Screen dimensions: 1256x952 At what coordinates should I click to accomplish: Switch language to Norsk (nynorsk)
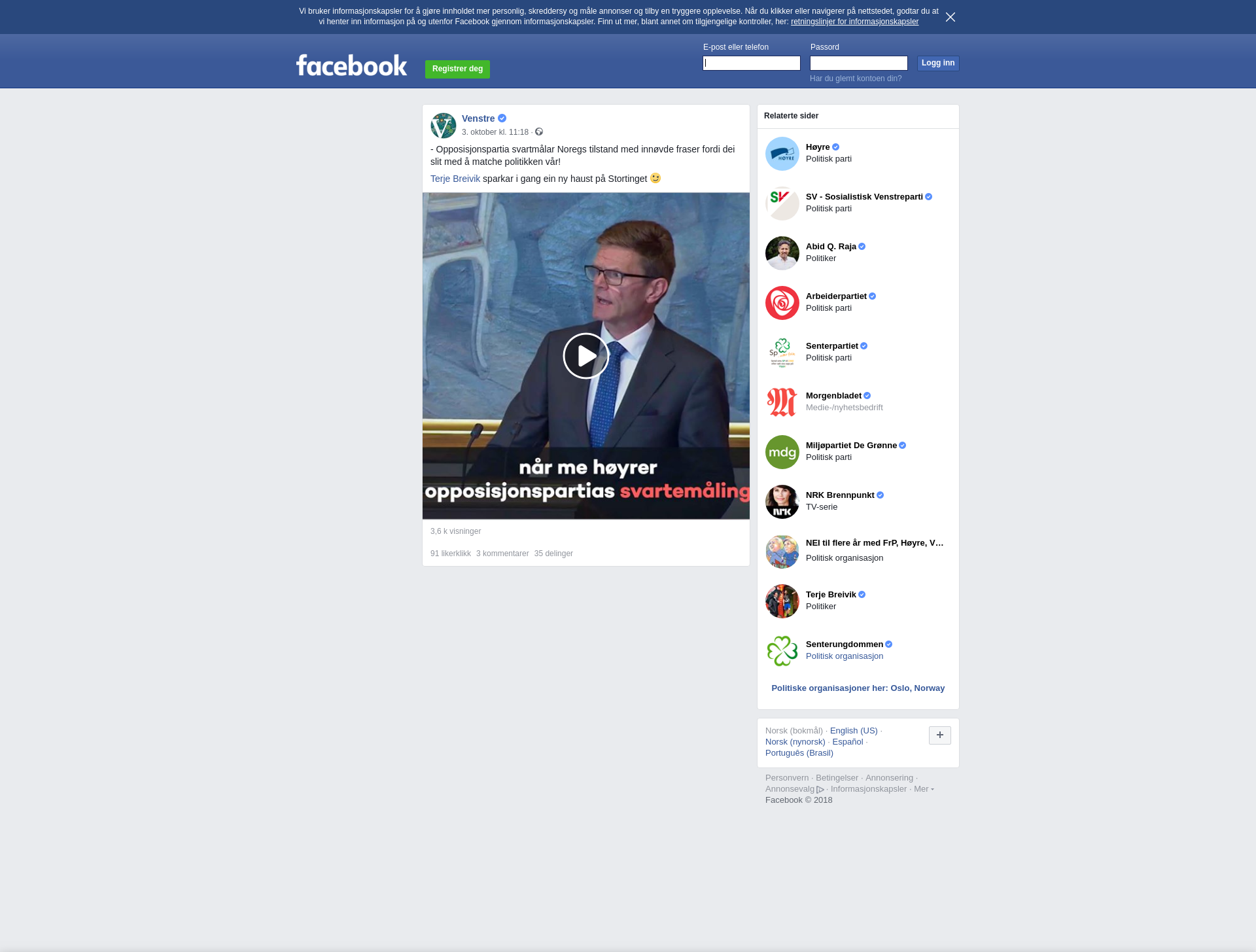point(795,742)
